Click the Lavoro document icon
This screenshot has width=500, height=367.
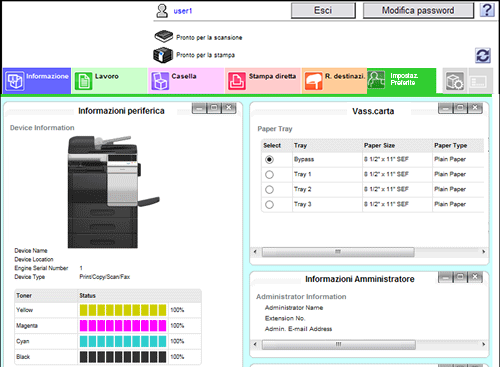[83, 81]
